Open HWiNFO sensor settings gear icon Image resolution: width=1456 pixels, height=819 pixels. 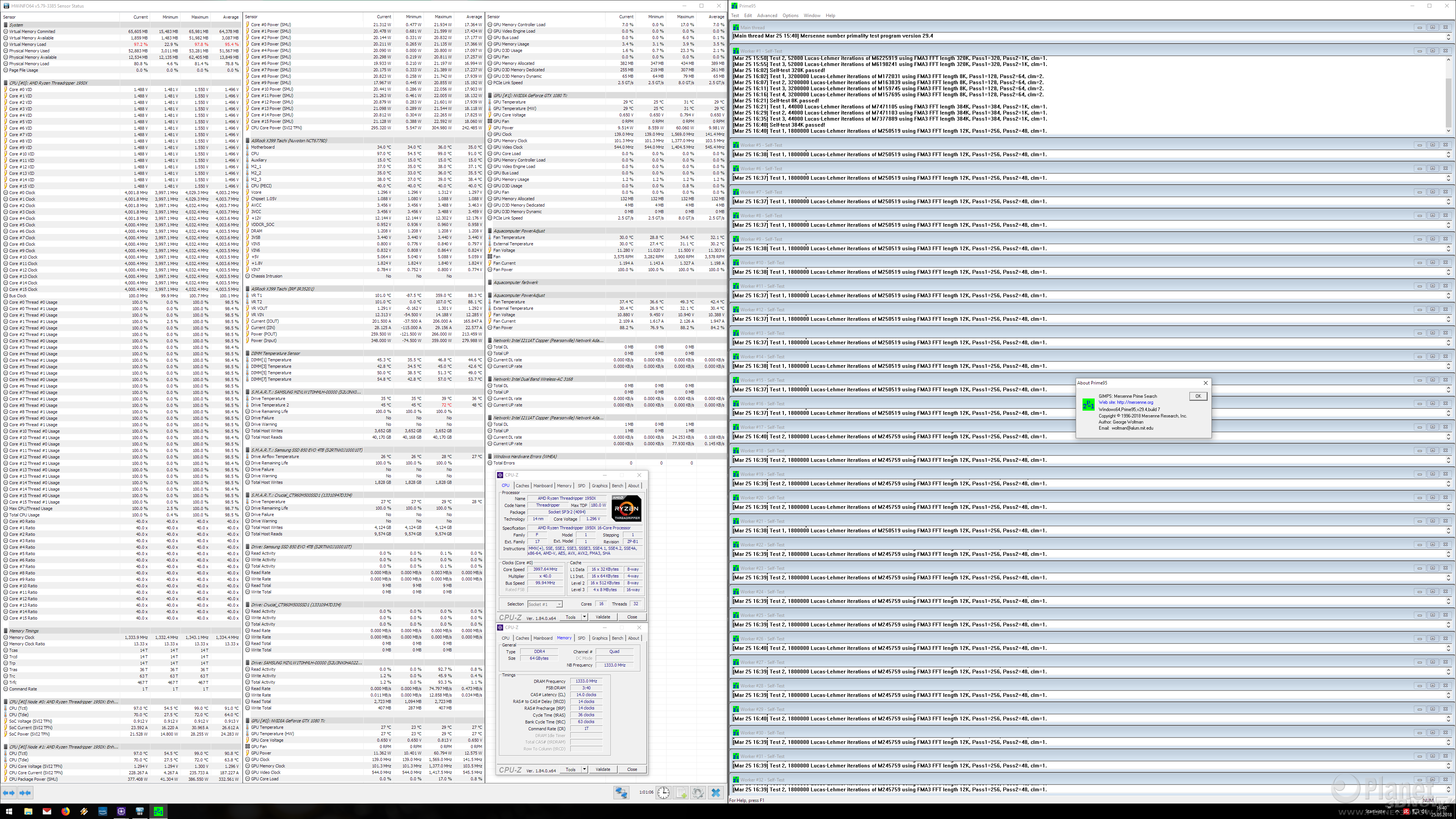pyautogui.click(x=698, y=793)
